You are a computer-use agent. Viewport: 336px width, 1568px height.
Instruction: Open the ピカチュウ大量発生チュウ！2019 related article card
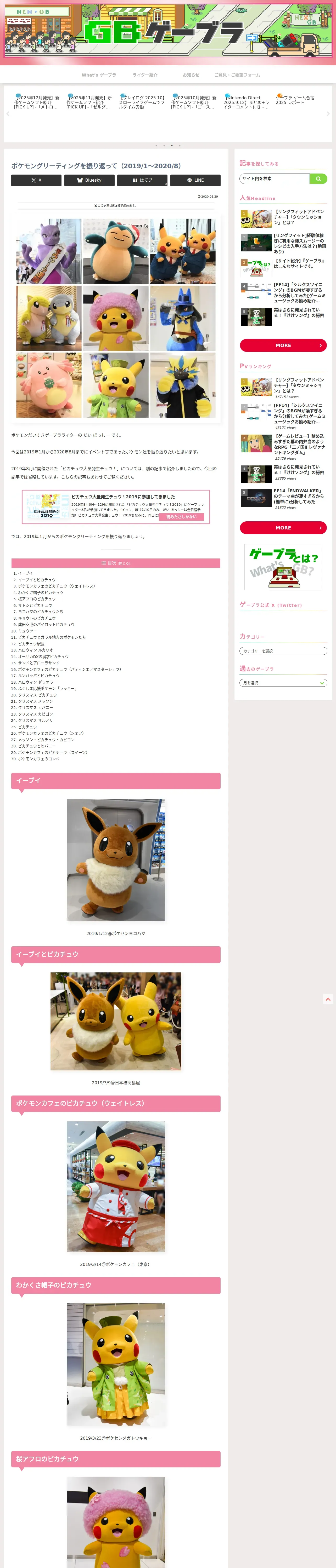pos(116,507)
